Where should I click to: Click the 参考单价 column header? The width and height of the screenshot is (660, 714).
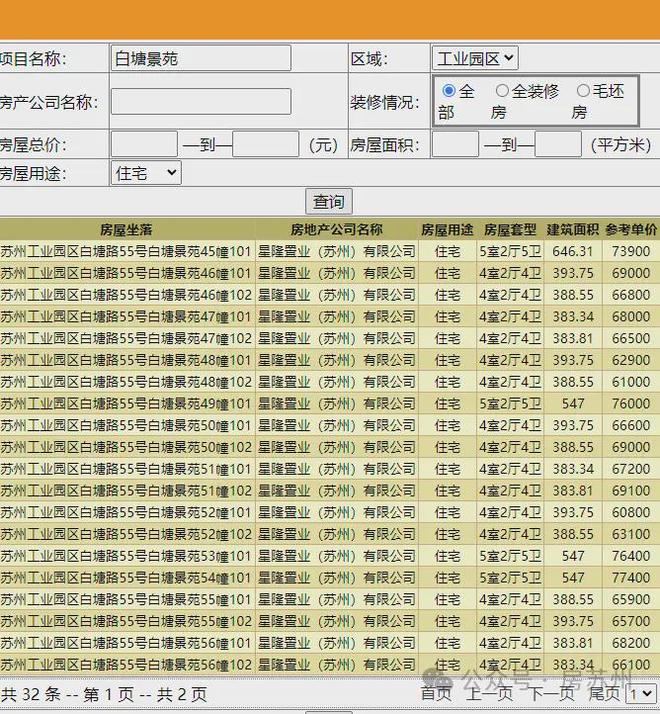click(631, 230)
